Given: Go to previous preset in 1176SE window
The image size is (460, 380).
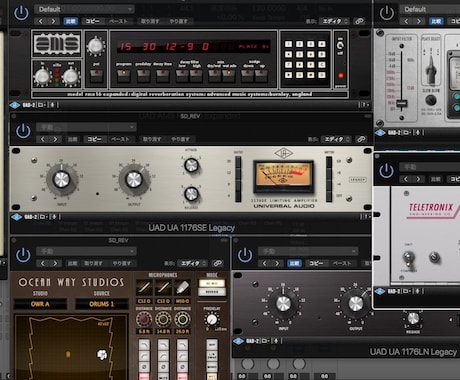Looking at the screenshot, I should 42,139.
